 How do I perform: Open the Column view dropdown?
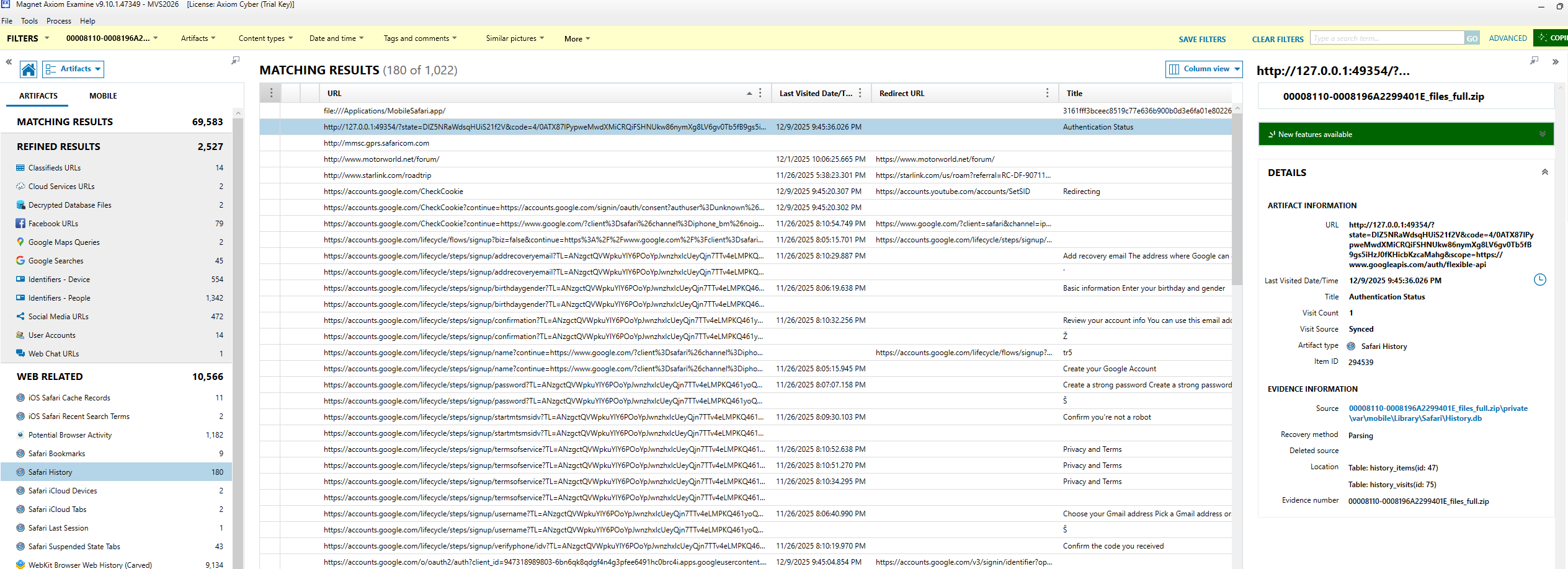click(x=1204, y=69)
